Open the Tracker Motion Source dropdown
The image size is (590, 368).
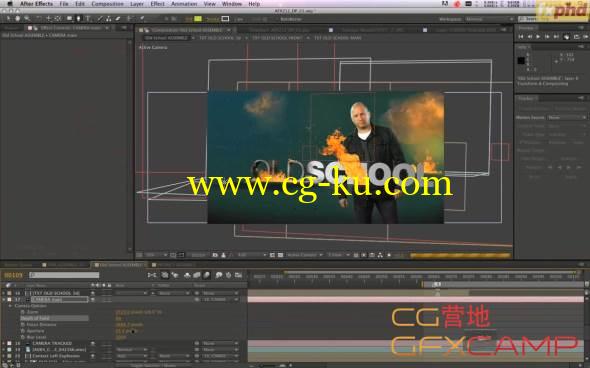click(567, 118)
